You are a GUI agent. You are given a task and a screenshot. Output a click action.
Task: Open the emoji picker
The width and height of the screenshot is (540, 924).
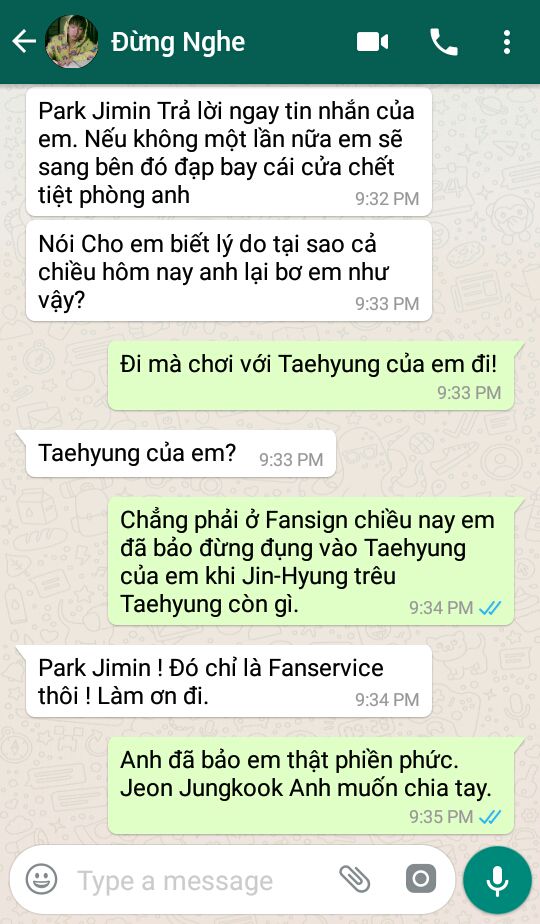click(x=42, y=879)
